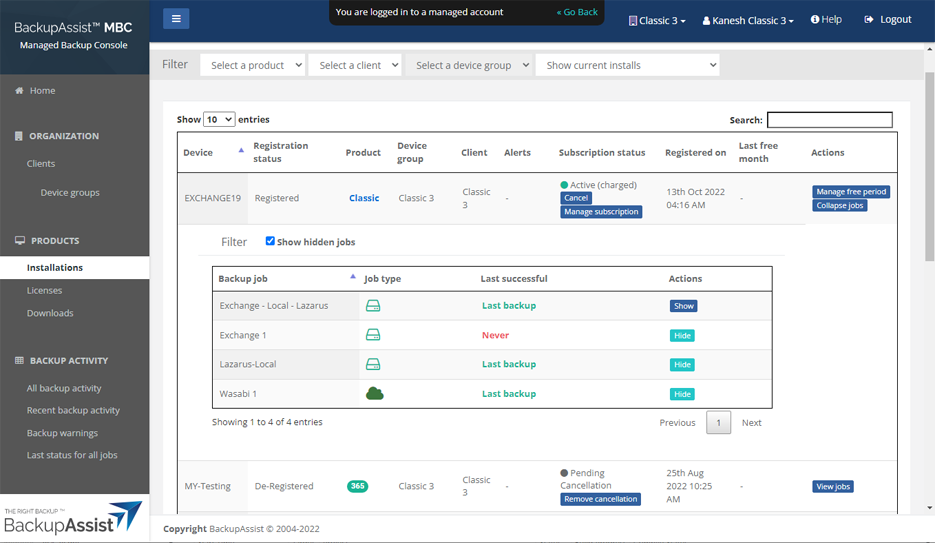
Task: Open All backup activity page
Action: click(64, 388)
